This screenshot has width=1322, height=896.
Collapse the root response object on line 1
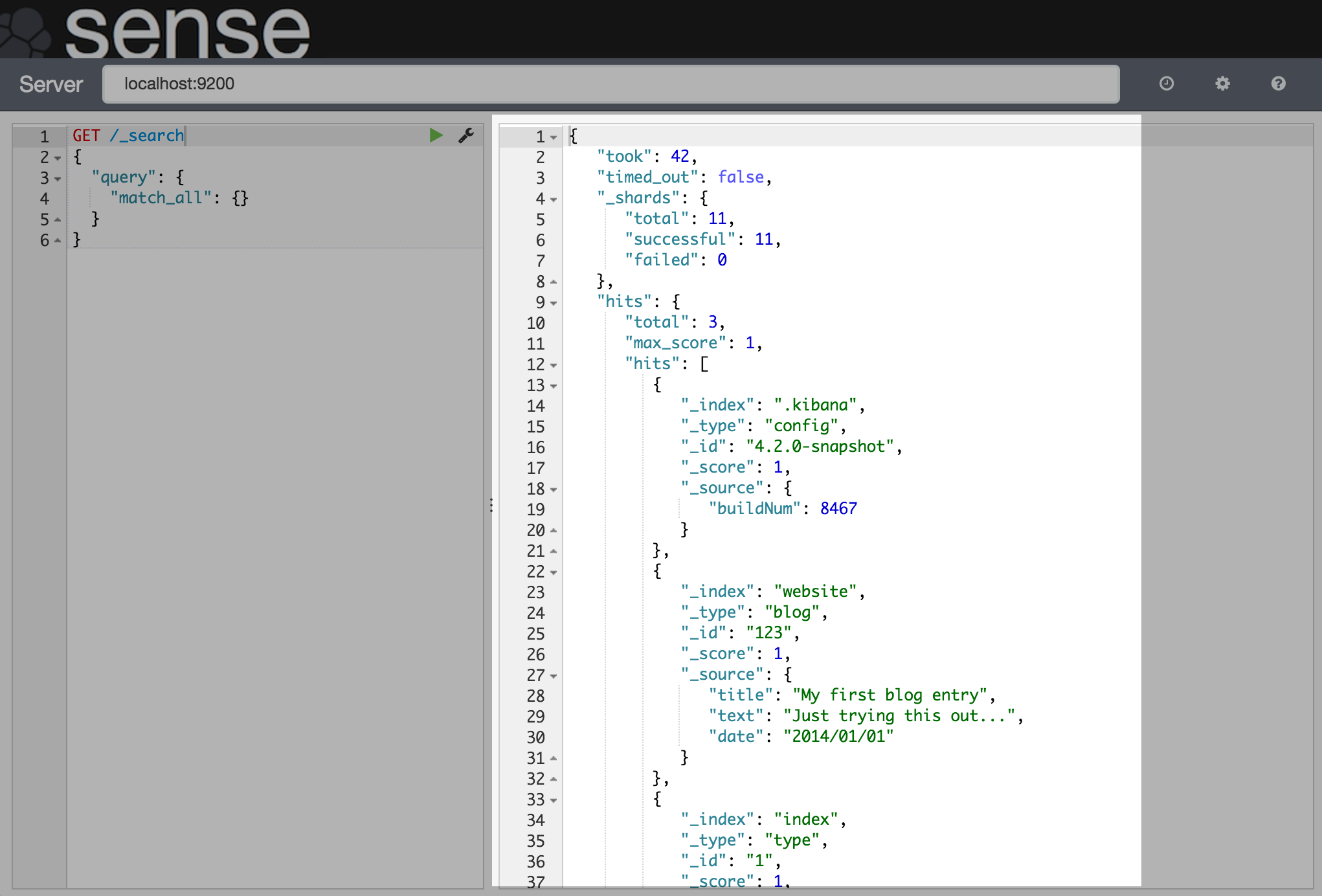coord(554,137)
